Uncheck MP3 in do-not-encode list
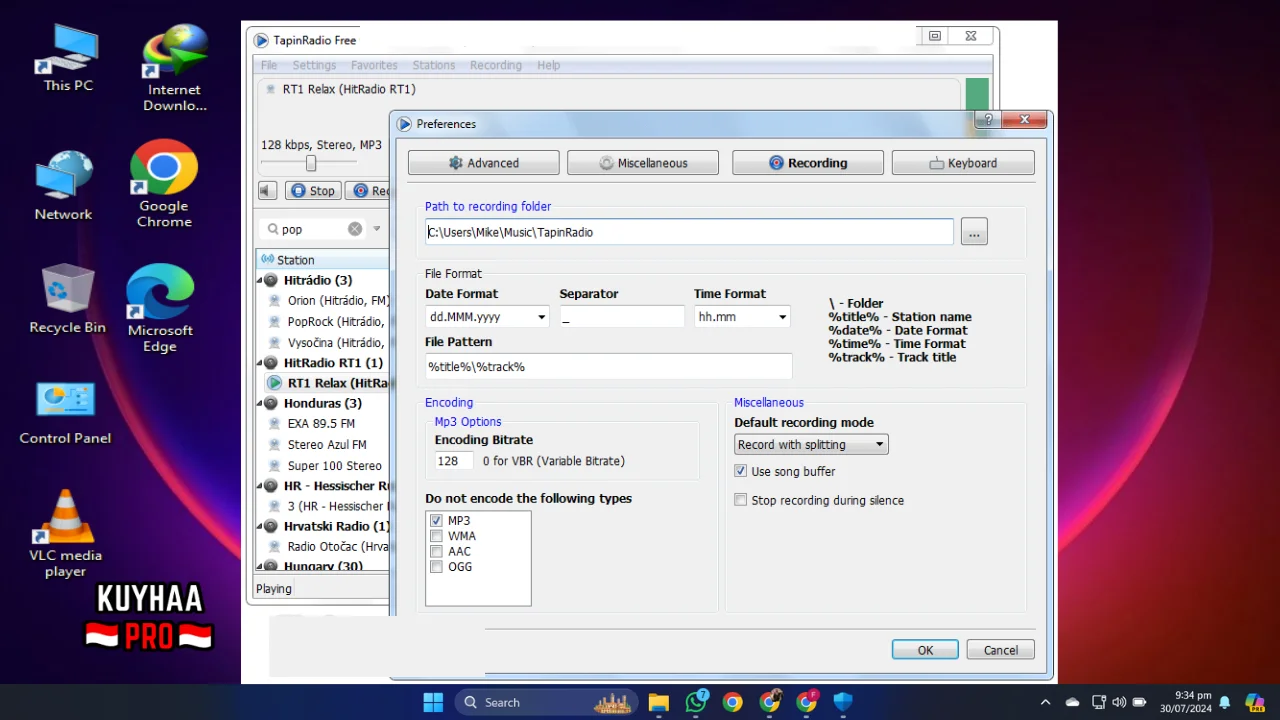1280x720 pixels. pyautogui.click(x=436, y=521)
